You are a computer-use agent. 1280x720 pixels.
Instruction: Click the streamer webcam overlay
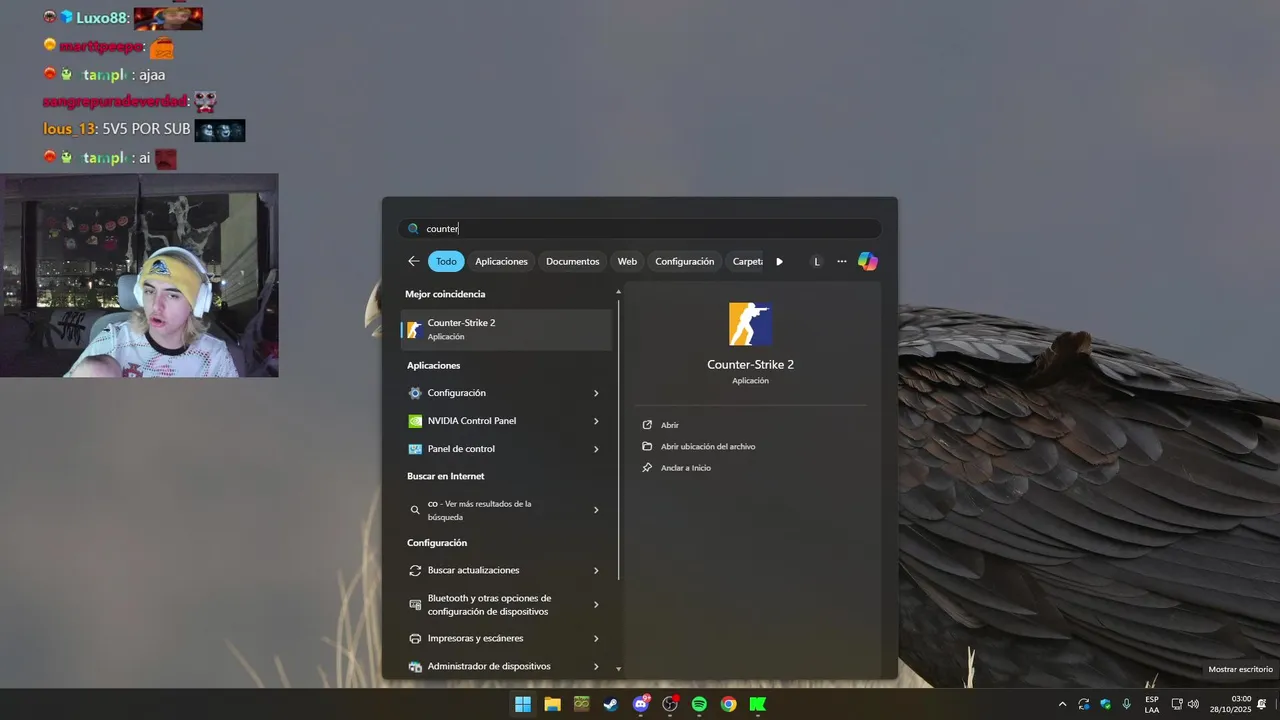point(139,275)
